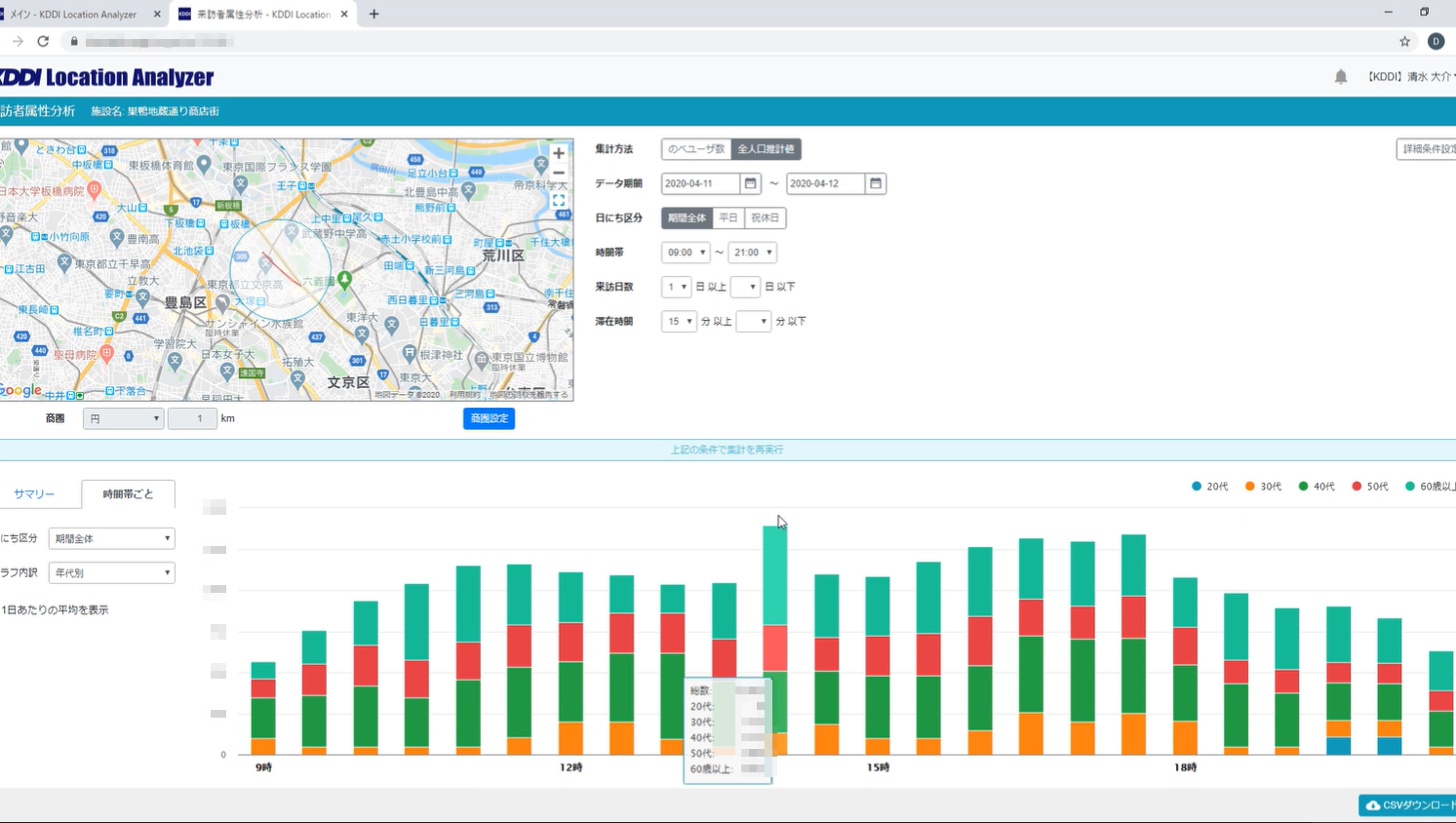Click the 12時 axis label

point(571,767)
